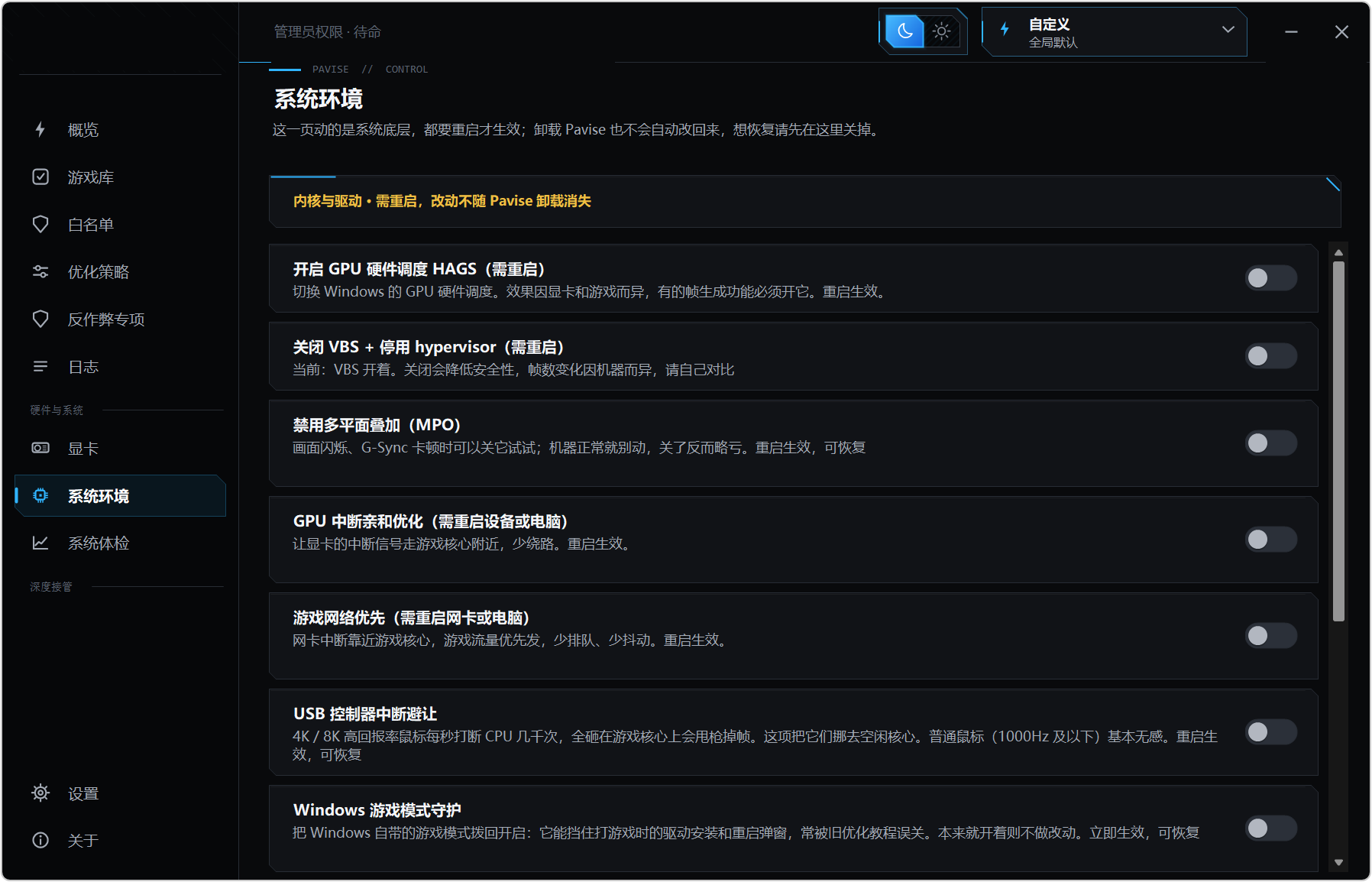The width and height of the screenshot is (1372, 882).
Task: Click the settings list scrollbar thumb
Action: click(1338, 442)
